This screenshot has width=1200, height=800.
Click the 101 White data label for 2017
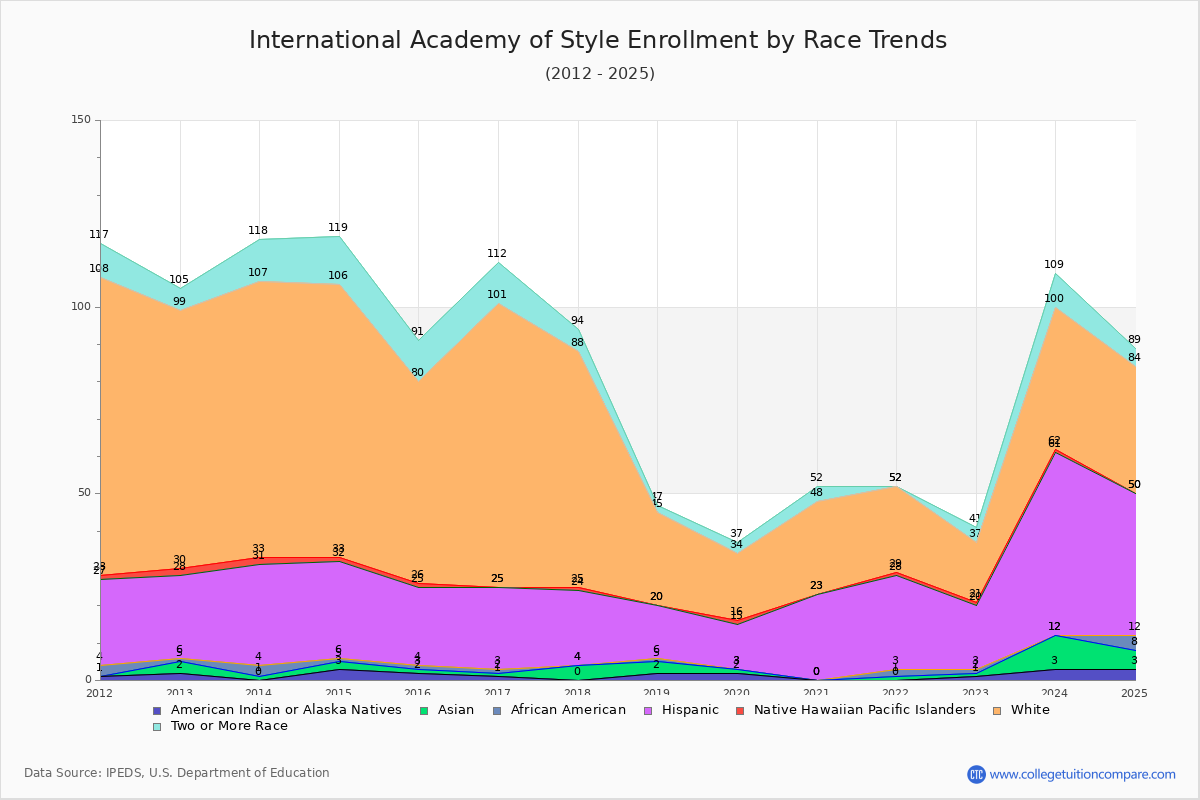point(497,295)
